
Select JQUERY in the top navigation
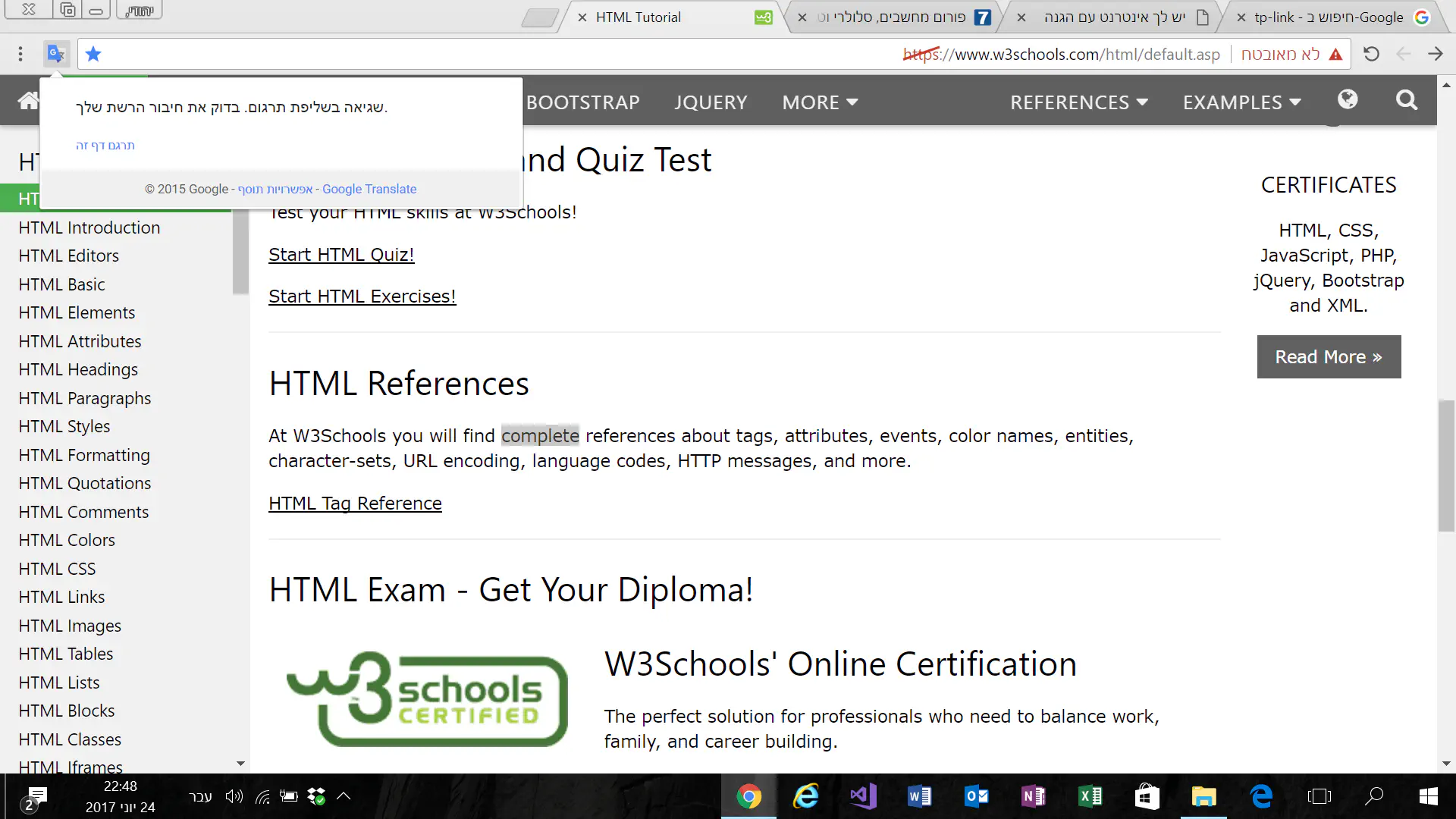711,102
